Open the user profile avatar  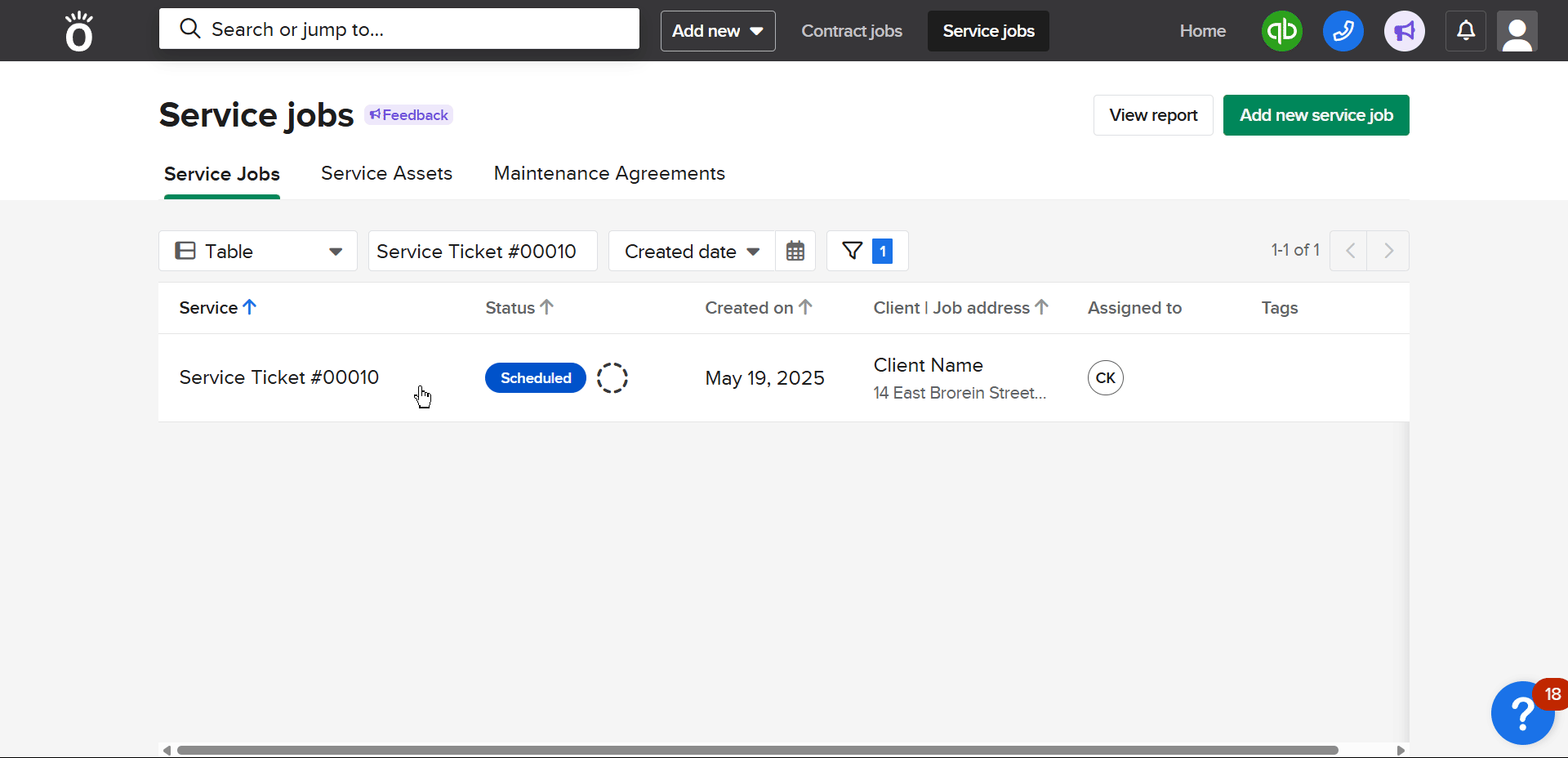point(1517,31)
